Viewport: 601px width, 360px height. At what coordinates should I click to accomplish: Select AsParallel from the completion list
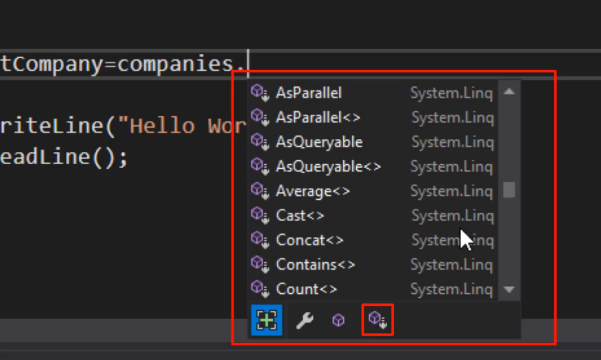pyautogui.click(x=373, y=93)
